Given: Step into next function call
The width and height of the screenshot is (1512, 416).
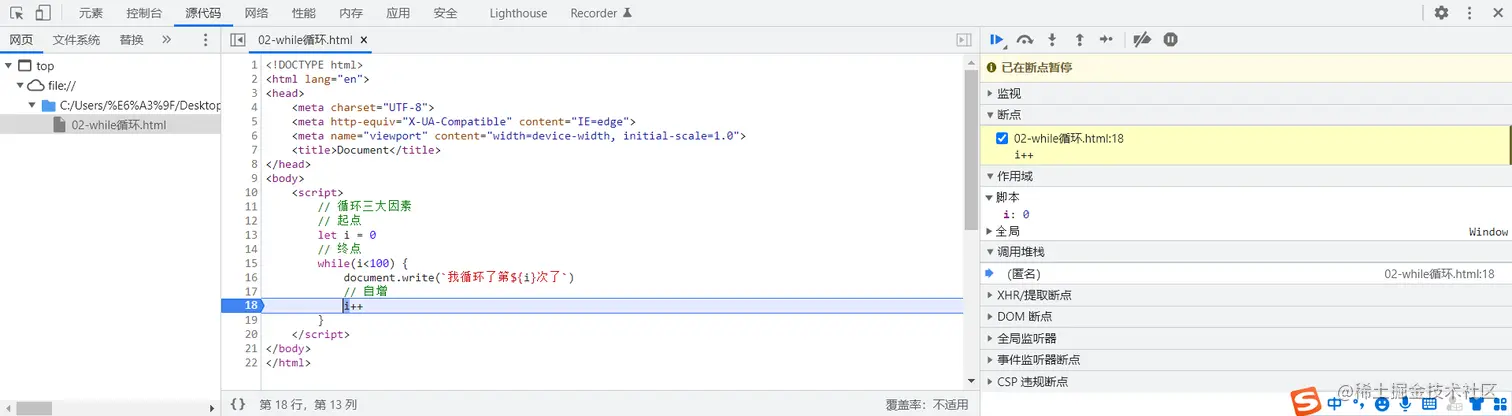Looking at the screenshot, I should point(1052,40).
